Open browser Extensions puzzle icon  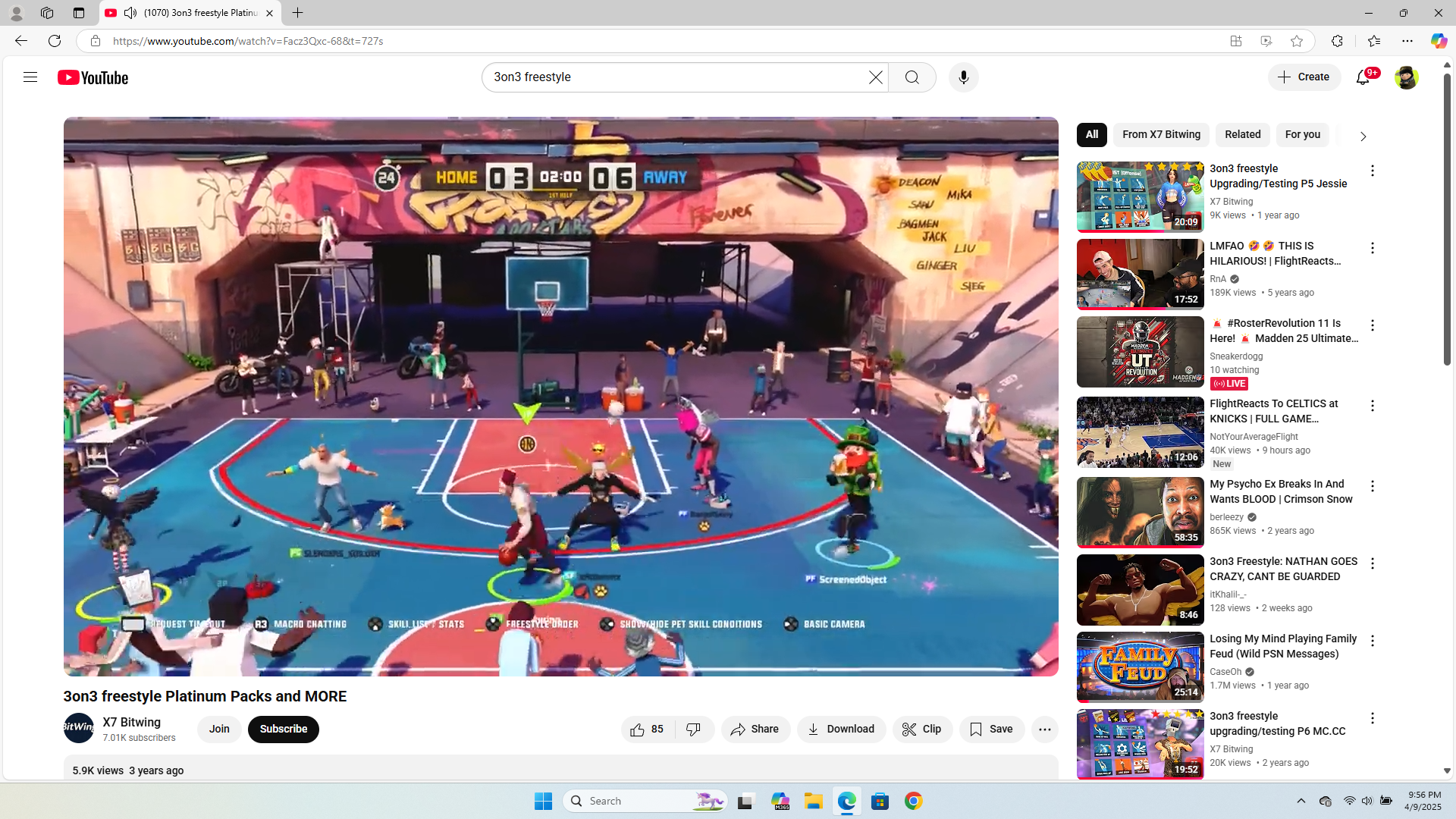1337,41
